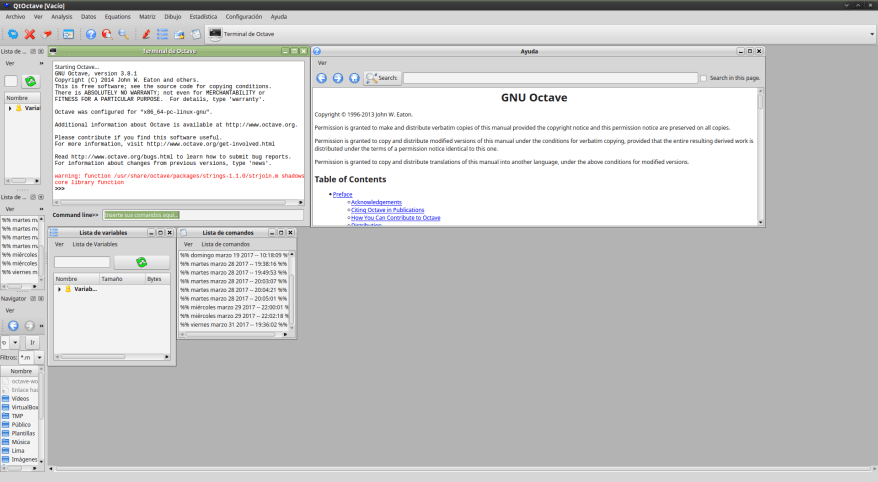Open Citing Octave in Publications link

(x=387, y=210)
